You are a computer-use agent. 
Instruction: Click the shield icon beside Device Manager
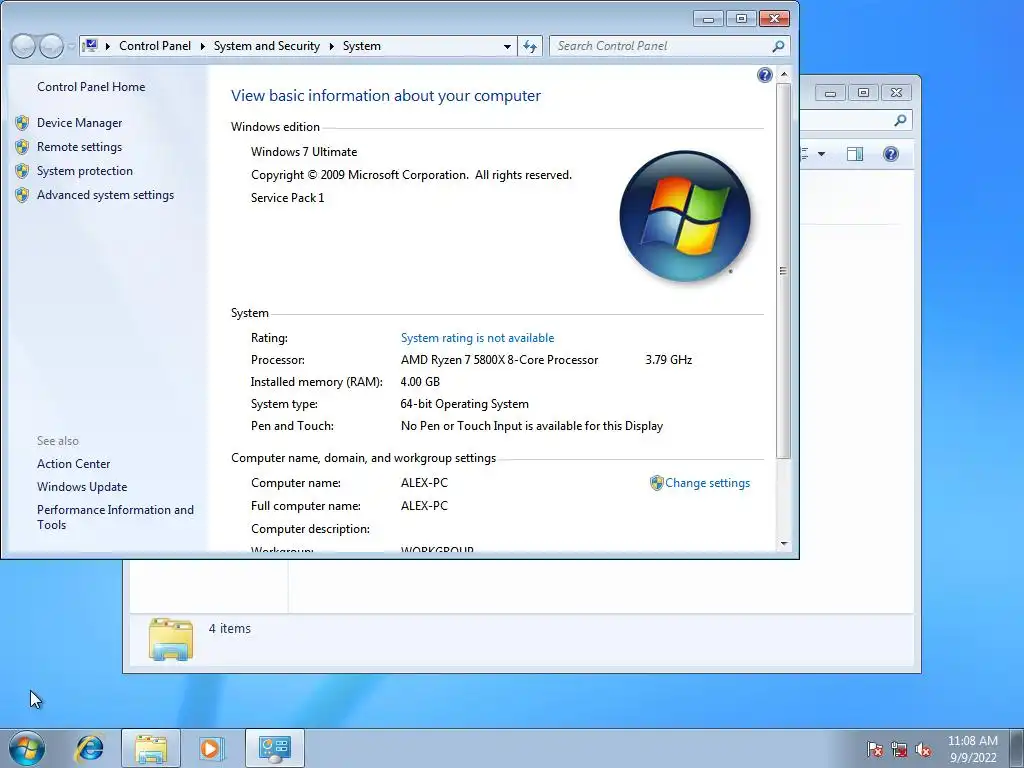(x=22, y=123)
